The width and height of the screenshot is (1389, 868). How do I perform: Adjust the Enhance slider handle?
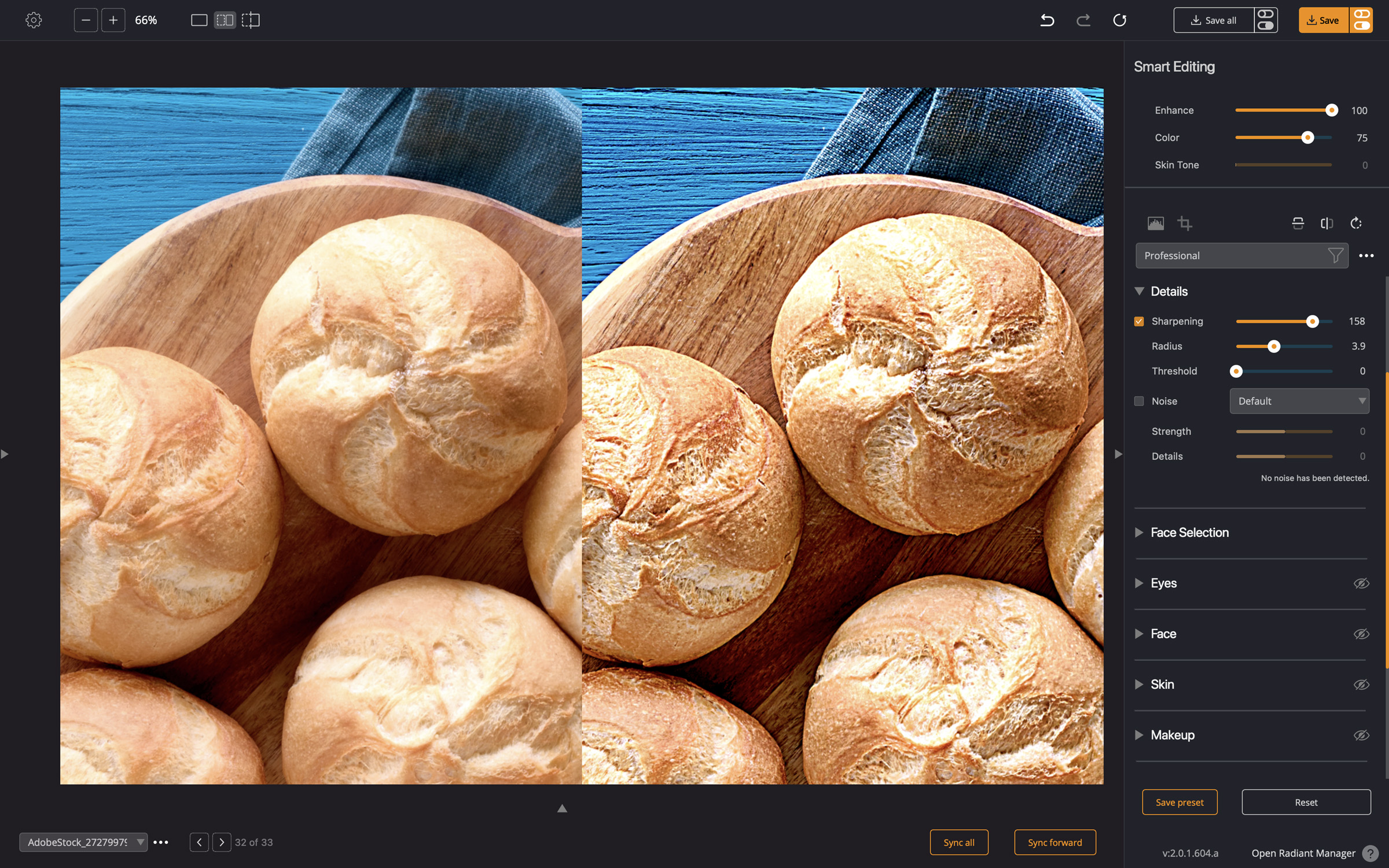(1332, 110)
